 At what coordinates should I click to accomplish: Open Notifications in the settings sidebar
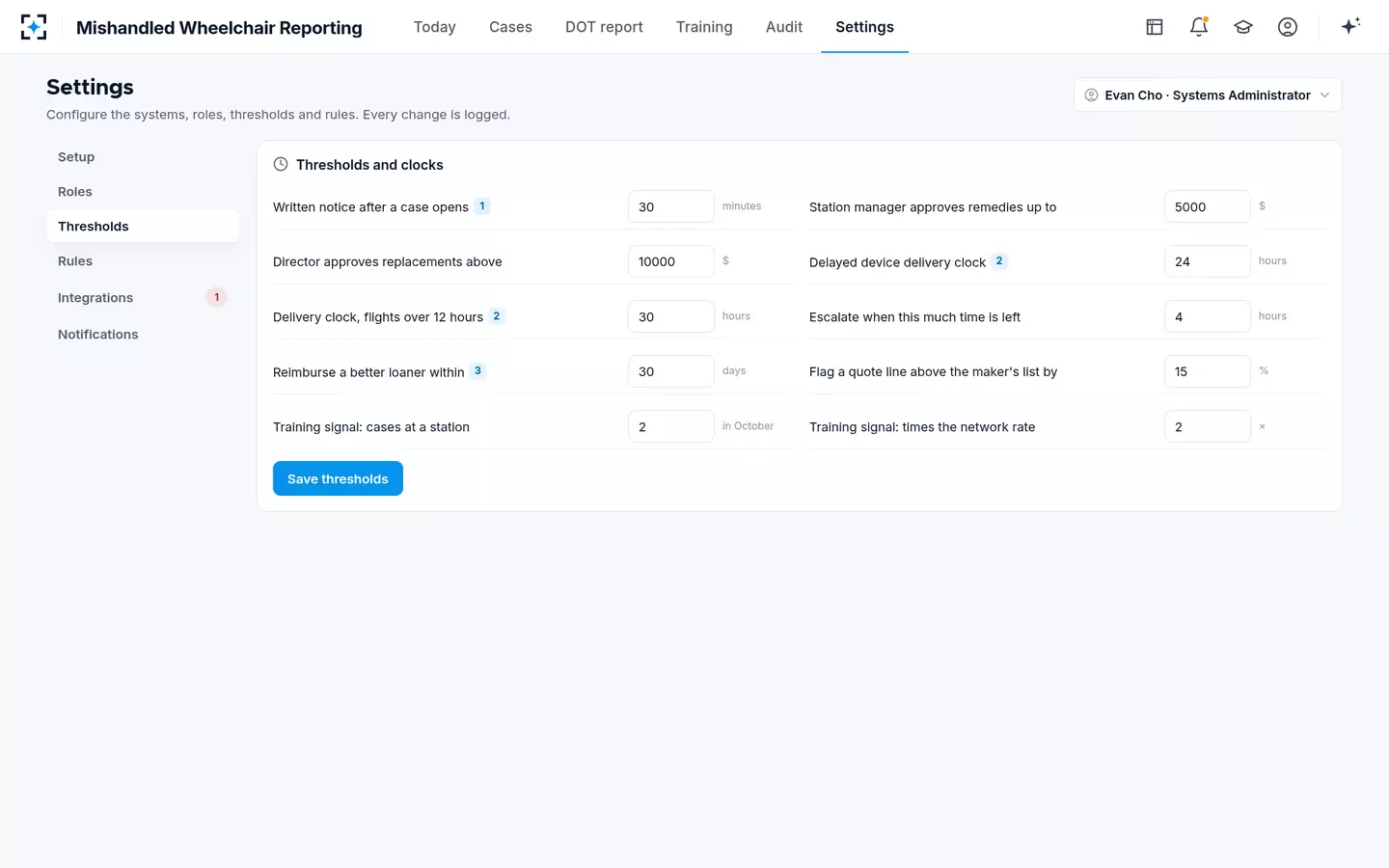143,335
